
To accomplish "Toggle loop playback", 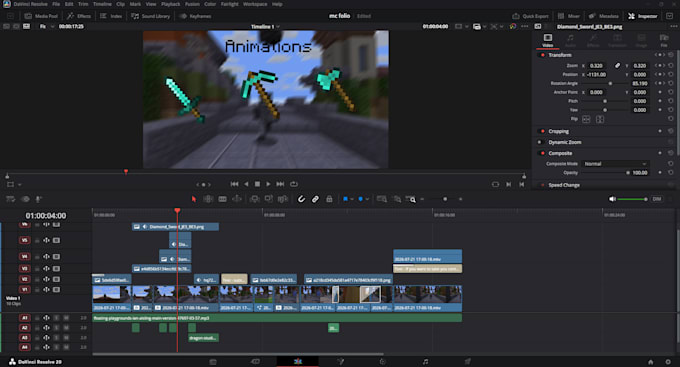I will click(x=294, y=184).
